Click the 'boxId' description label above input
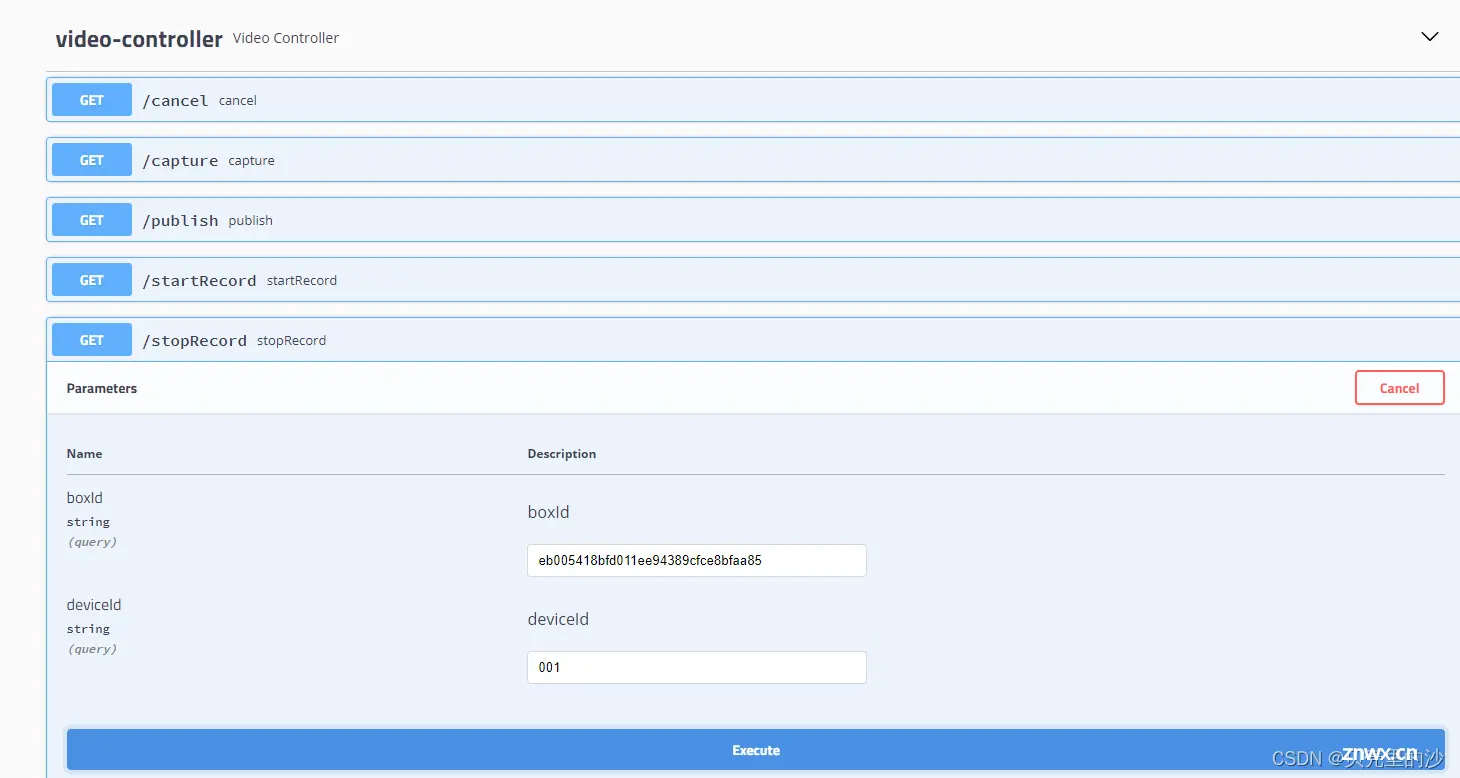Image resolution: width=1460 pixels, height=778 pixels. 549,512
